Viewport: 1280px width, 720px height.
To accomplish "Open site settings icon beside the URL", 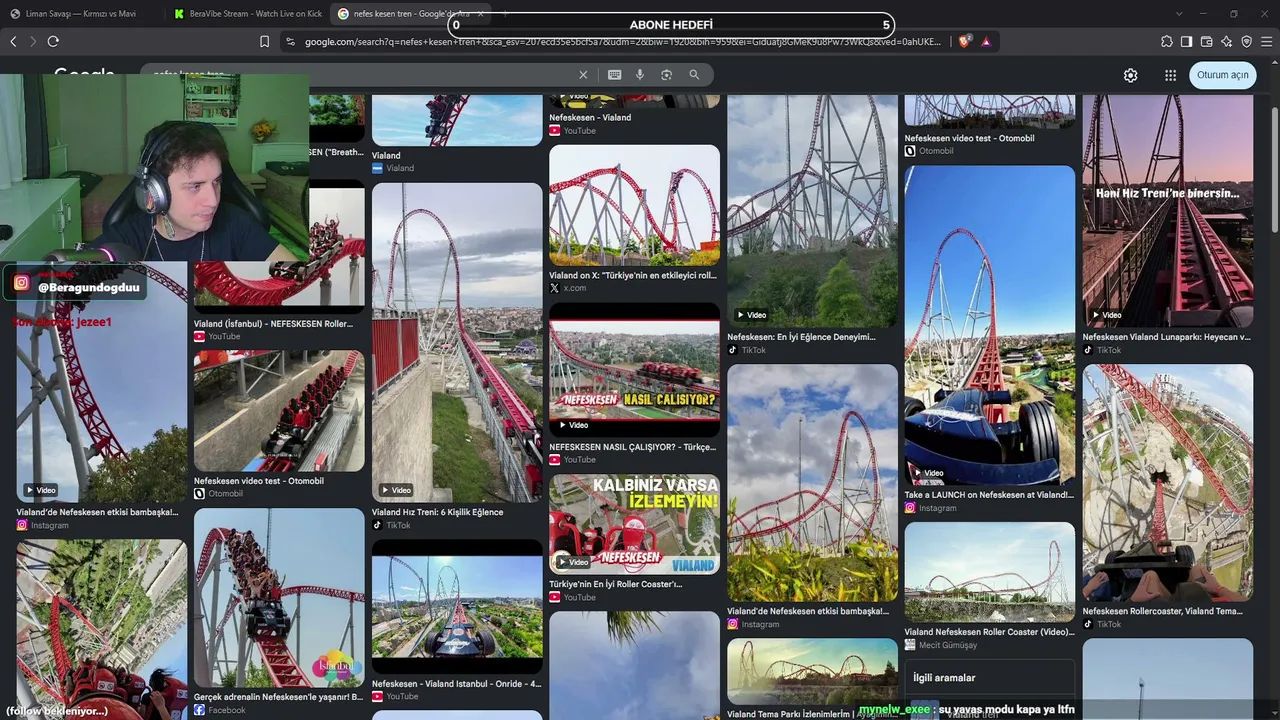I will [x=290, y=41].
